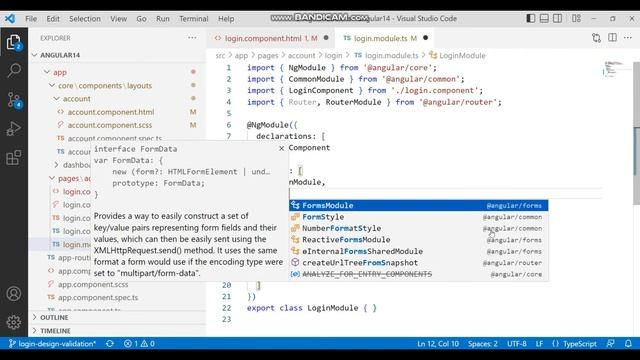Click Spaces: 2 indentation setting
640x360 pixels.
coord(482,344)
